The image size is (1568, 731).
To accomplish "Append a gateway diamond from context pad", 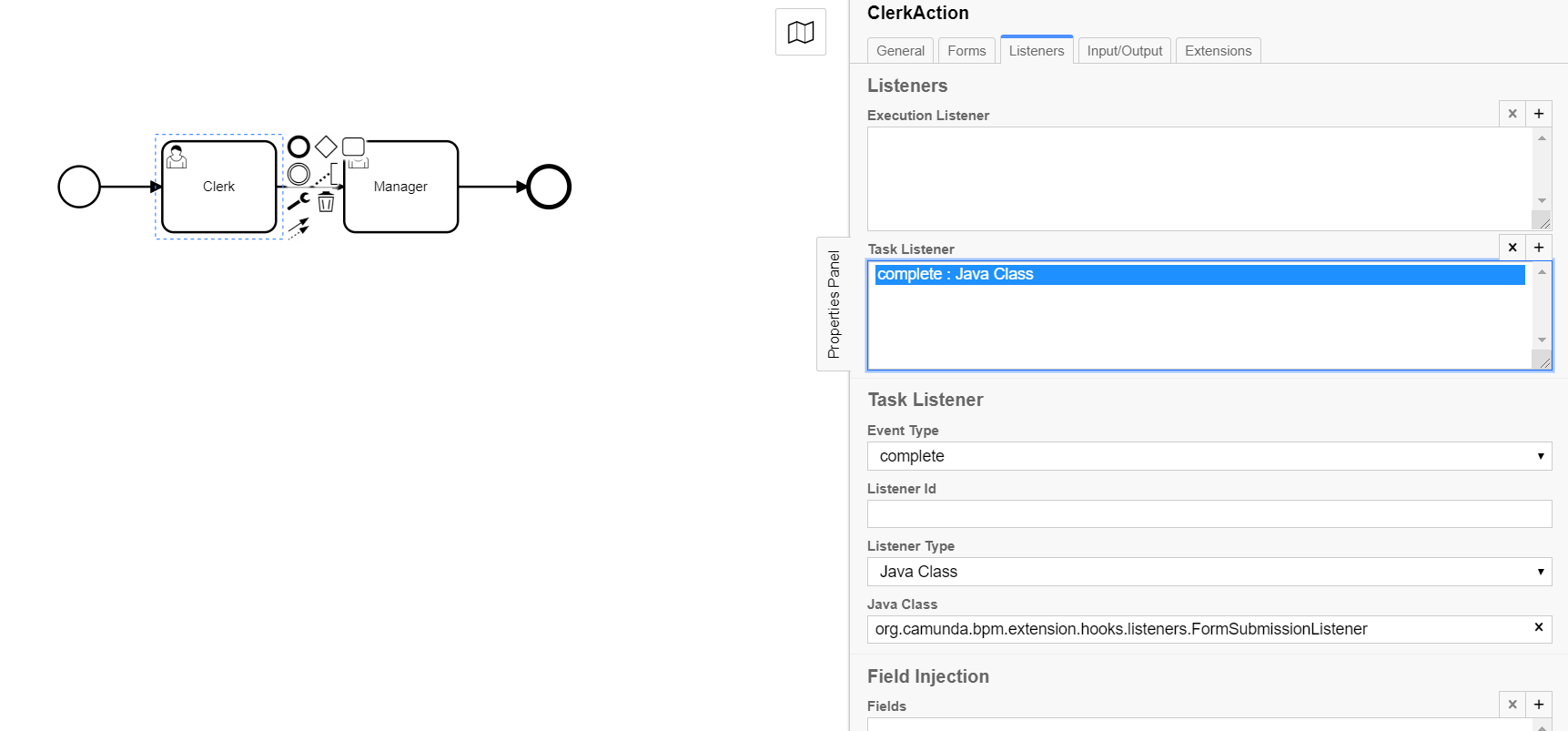I will click(326, 147).
